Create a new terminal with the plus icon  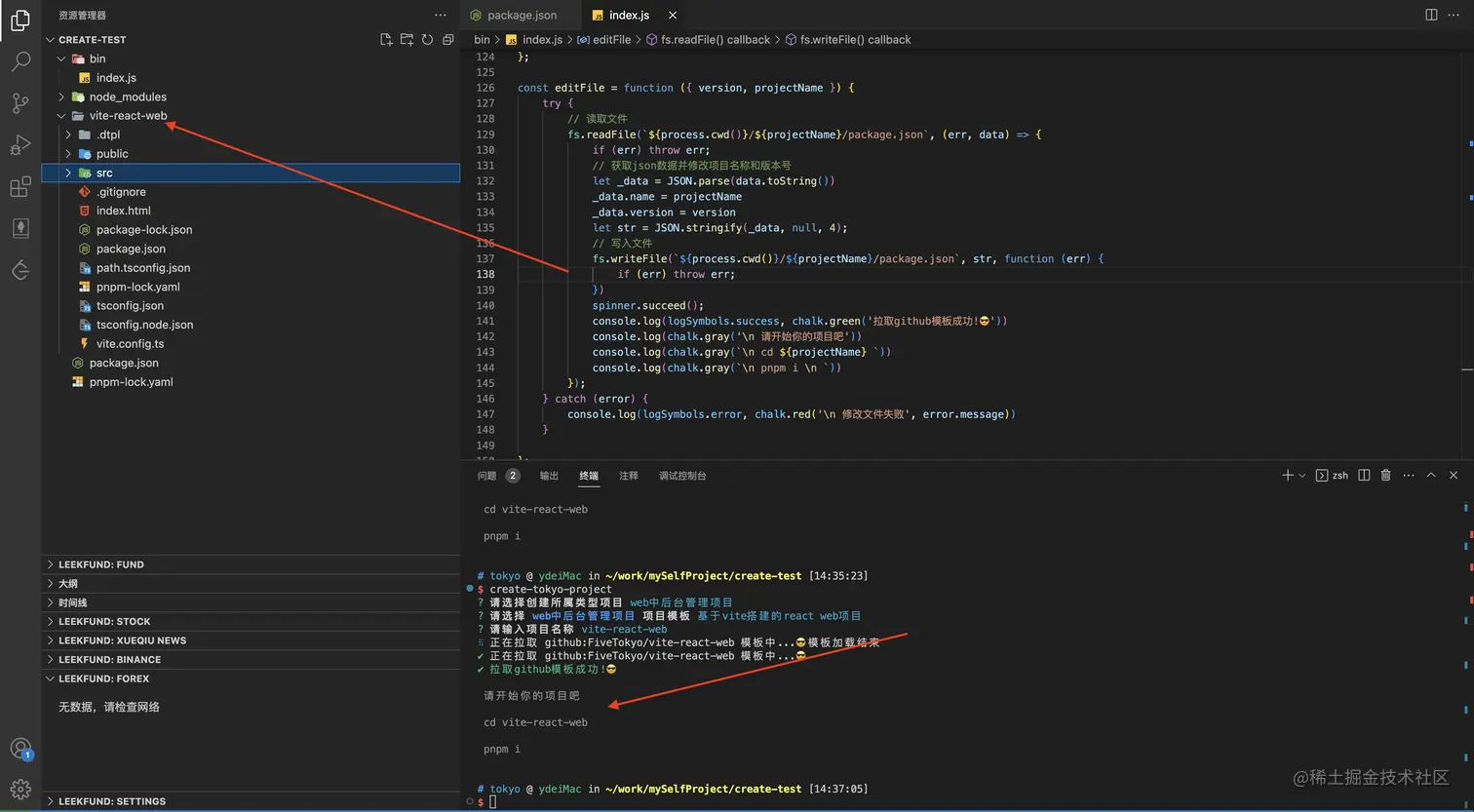1287,476
